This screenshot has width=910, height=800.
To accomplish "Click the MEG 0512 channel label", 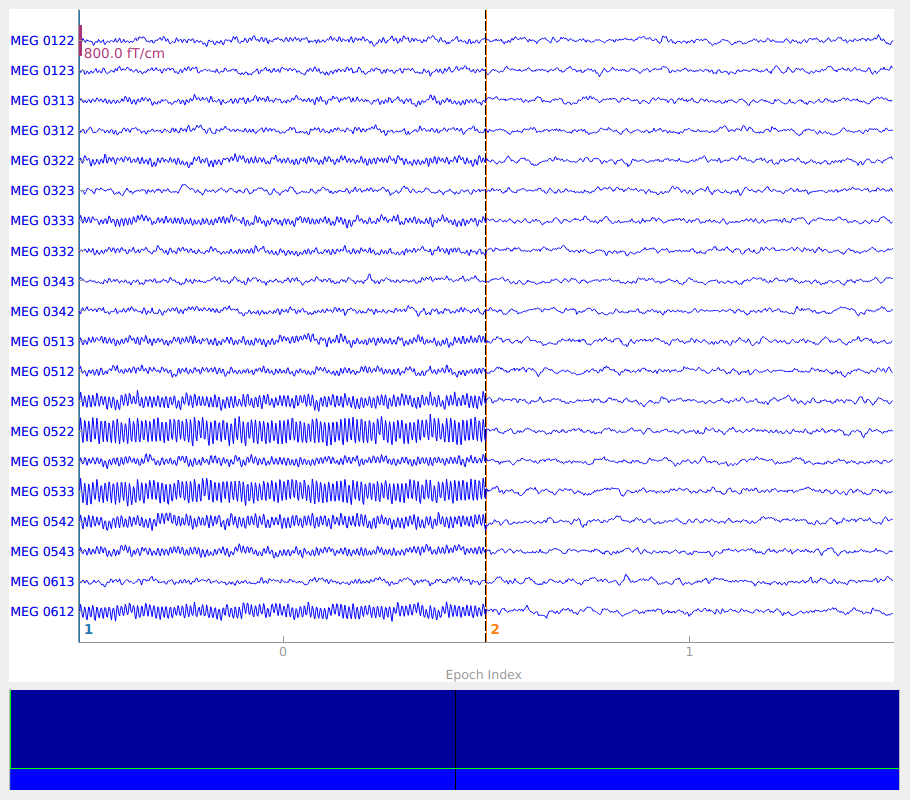I will pyautogui.click(x=42, y=371).
